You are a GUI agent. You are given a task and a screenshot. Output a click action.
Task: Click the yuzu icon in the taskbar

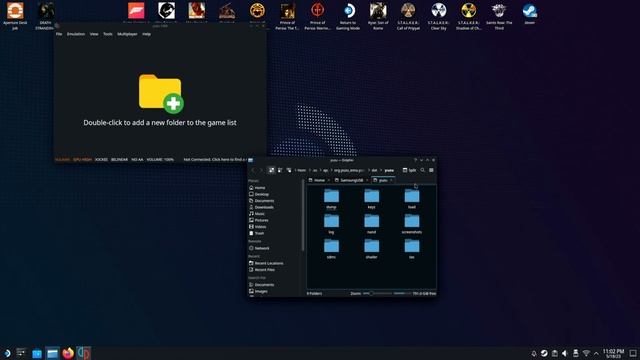(x=83, y=353)
